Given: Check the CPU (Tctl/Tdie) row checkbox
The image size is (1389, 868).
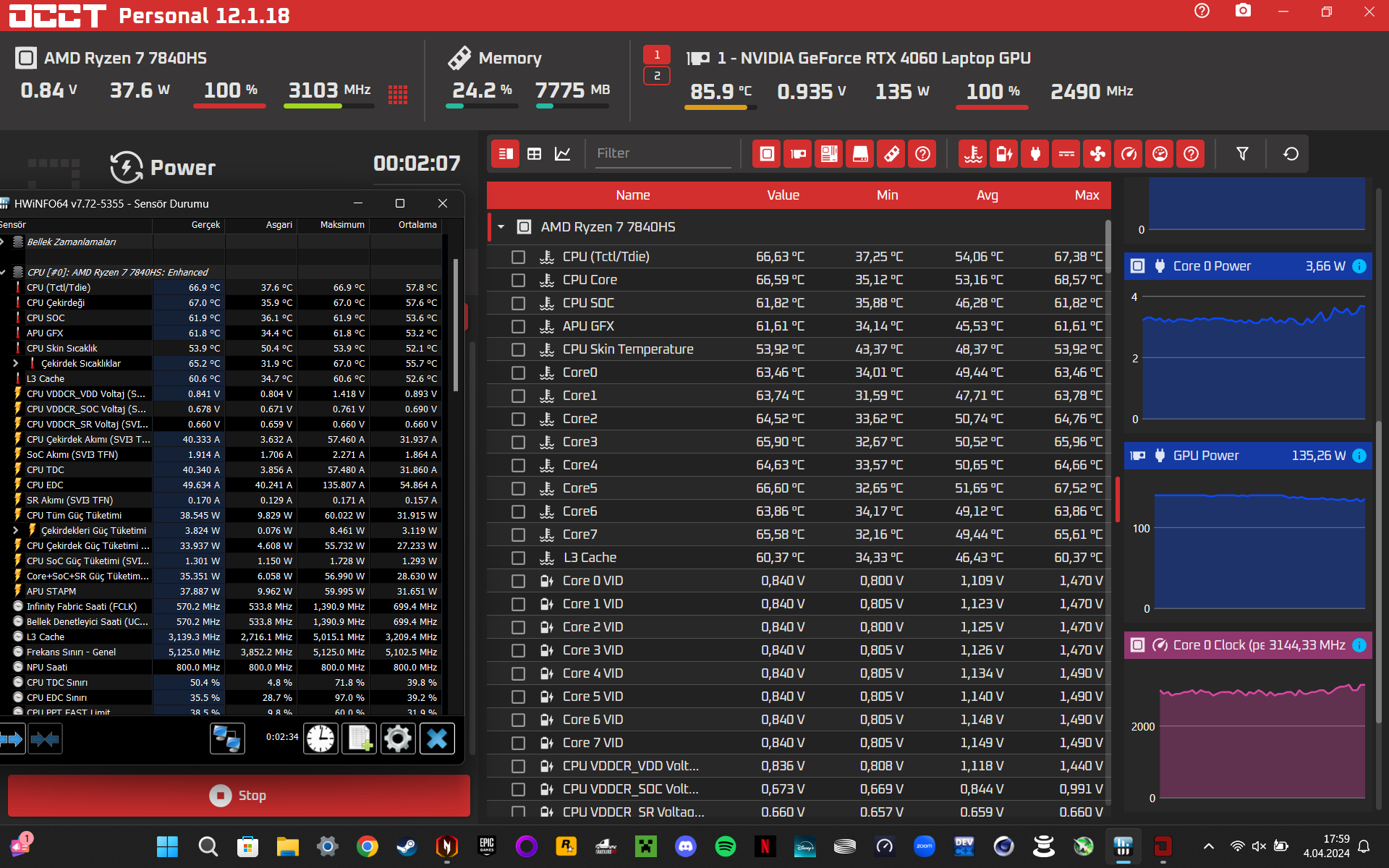Looking at the screenshot, I should point(518,257).
